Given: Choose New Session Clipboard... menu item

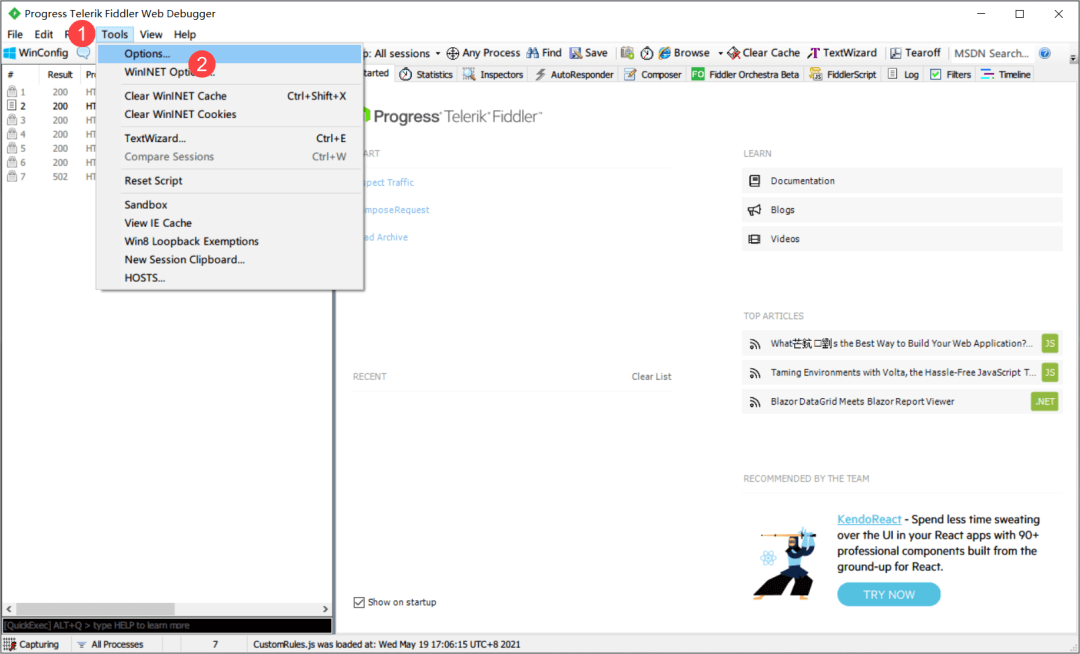Looking at the screenshot, I should coord(229,260).
